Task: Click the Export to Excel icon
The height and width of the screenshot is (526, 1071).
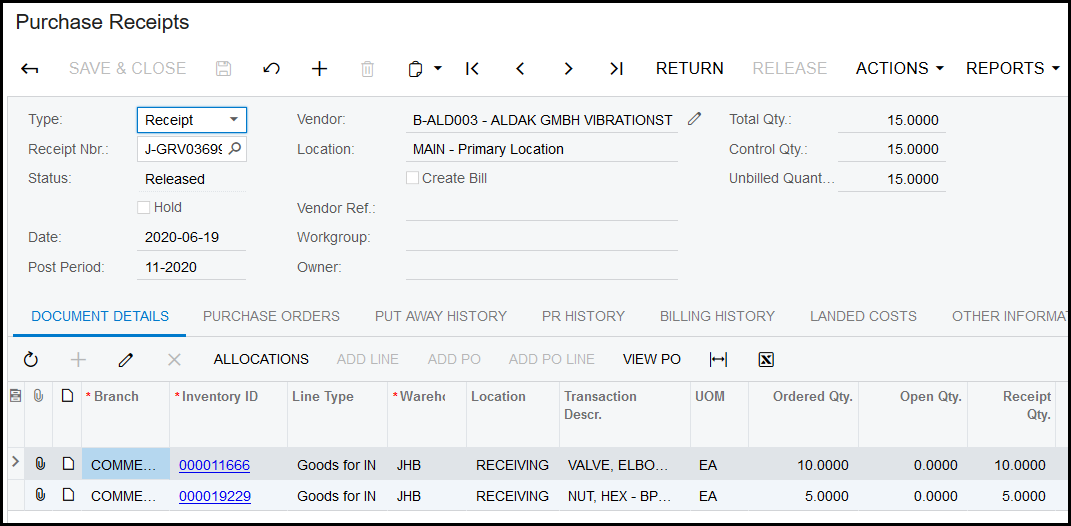Action: [766, 359]
